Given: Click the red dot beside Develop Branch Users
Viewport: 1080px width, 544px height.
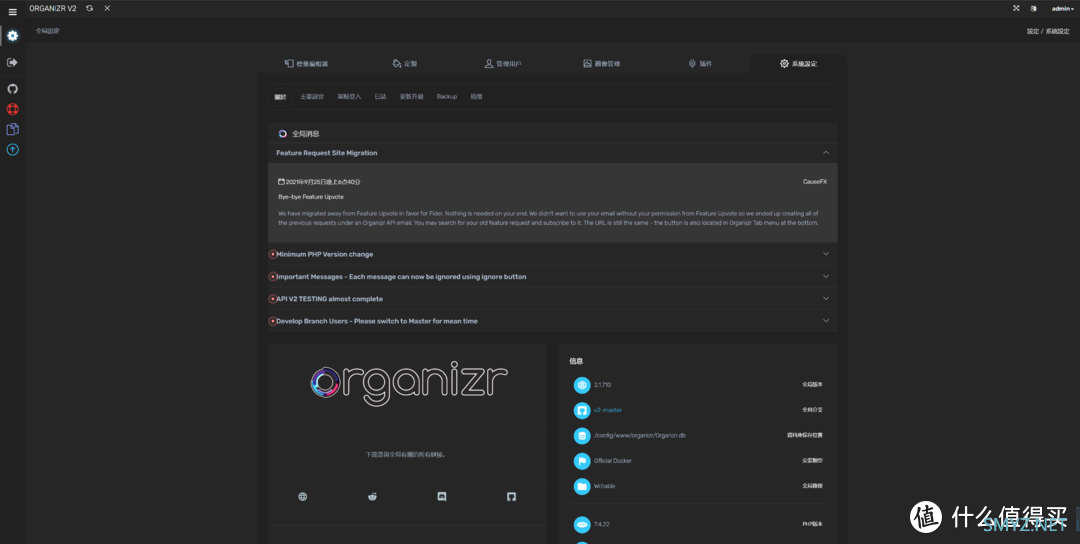Looking at the screenshot, I should point(273,321).
